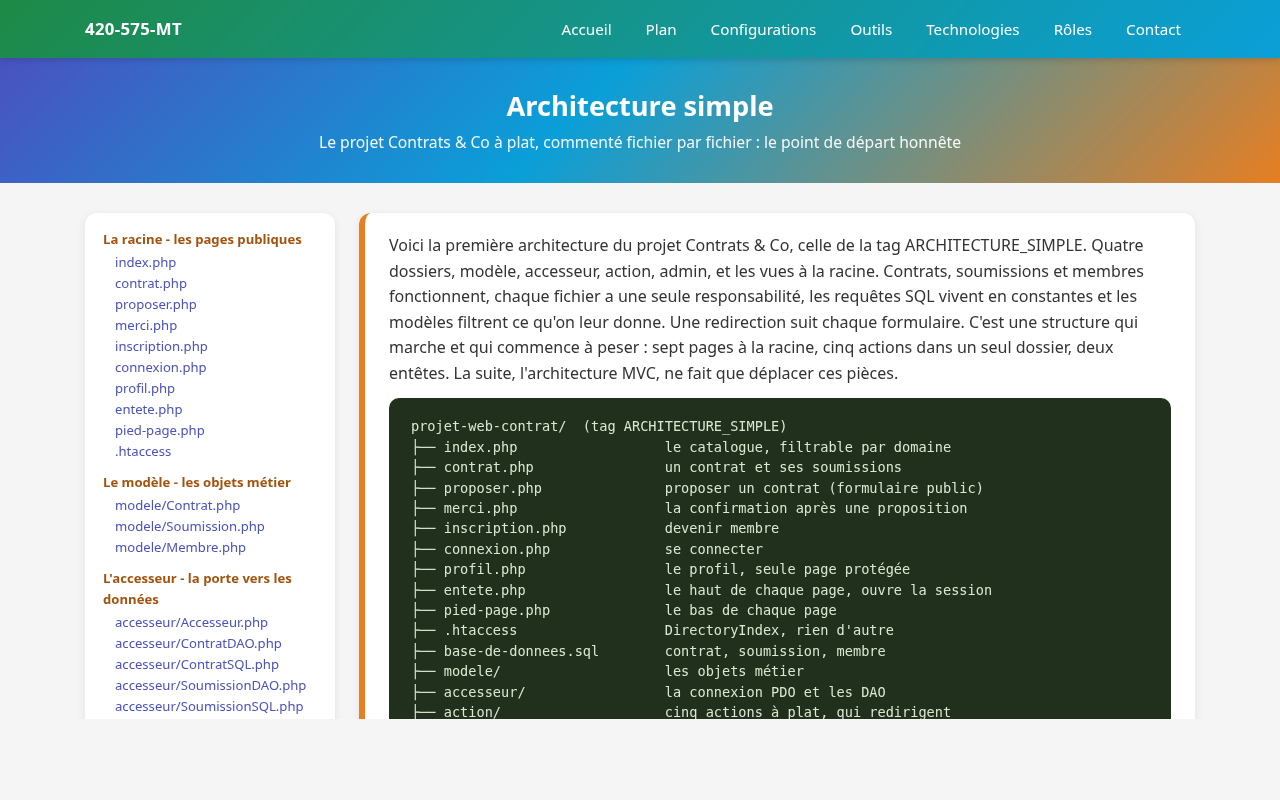Click the code comment 'le catalogue, filtrable par domaine'
This screenshot has width=1280, height=800.
click(x=808, y=447)
